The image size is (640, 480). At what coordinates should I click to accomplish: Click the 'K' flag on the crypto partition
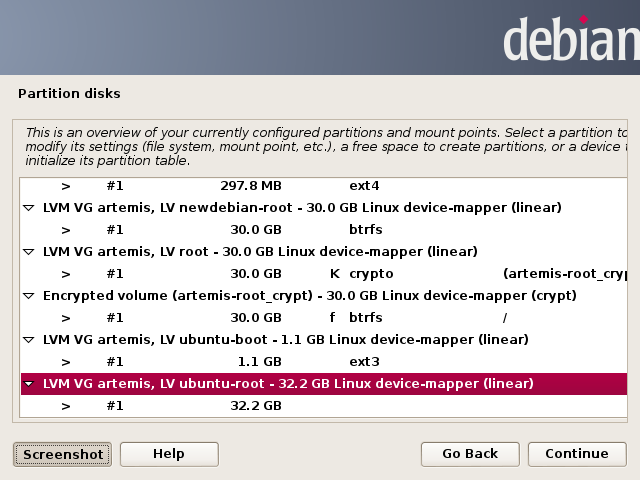(335, 273)
